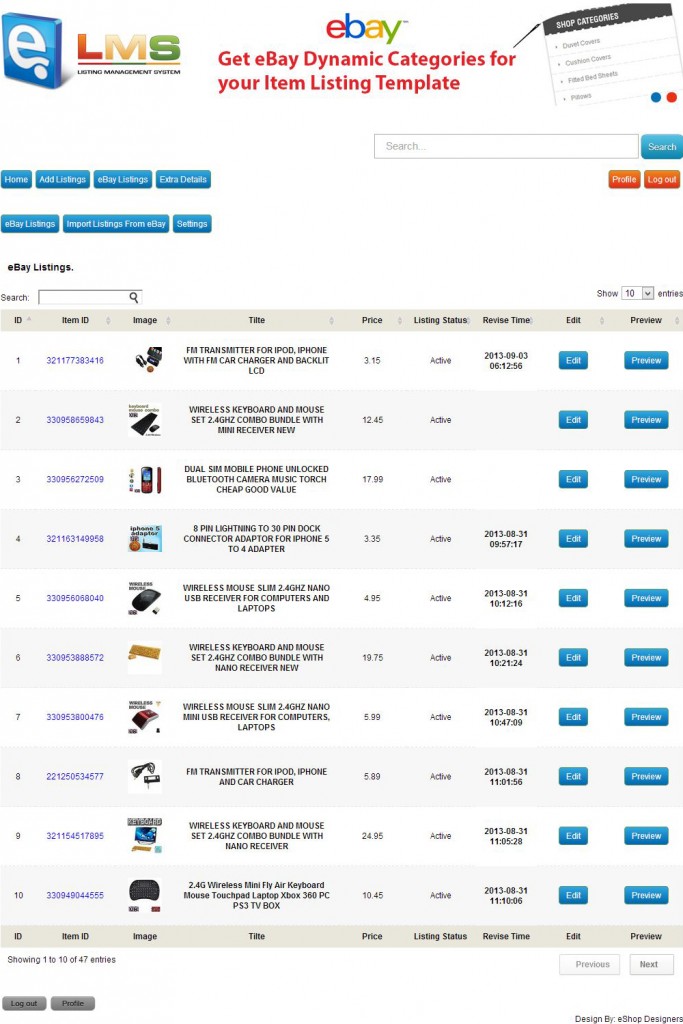Sort listings by the Price column header
683x1024 pixels.
click(x=372, y=320)
